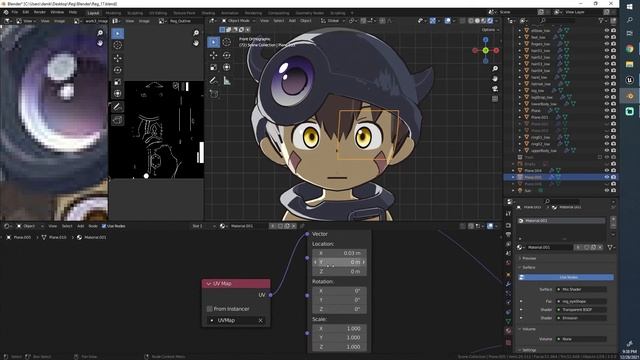Click the 3D viewport pan hand icon
Screen dimensions: 640x360
(495, 78)
